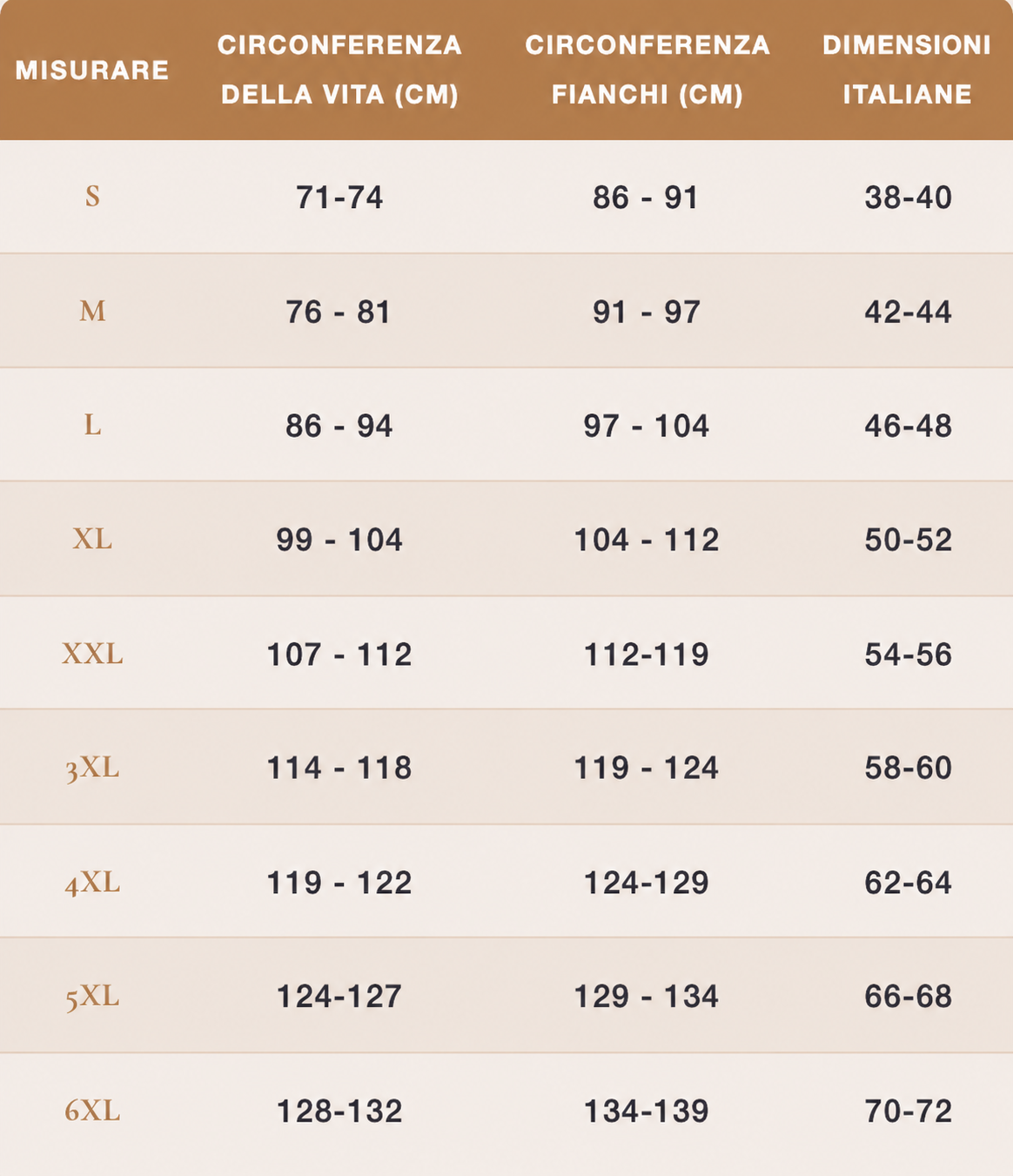This screenshot has width=1013, height=1176.
Task: Select the 5XL size label
Action: pos(92,997)
